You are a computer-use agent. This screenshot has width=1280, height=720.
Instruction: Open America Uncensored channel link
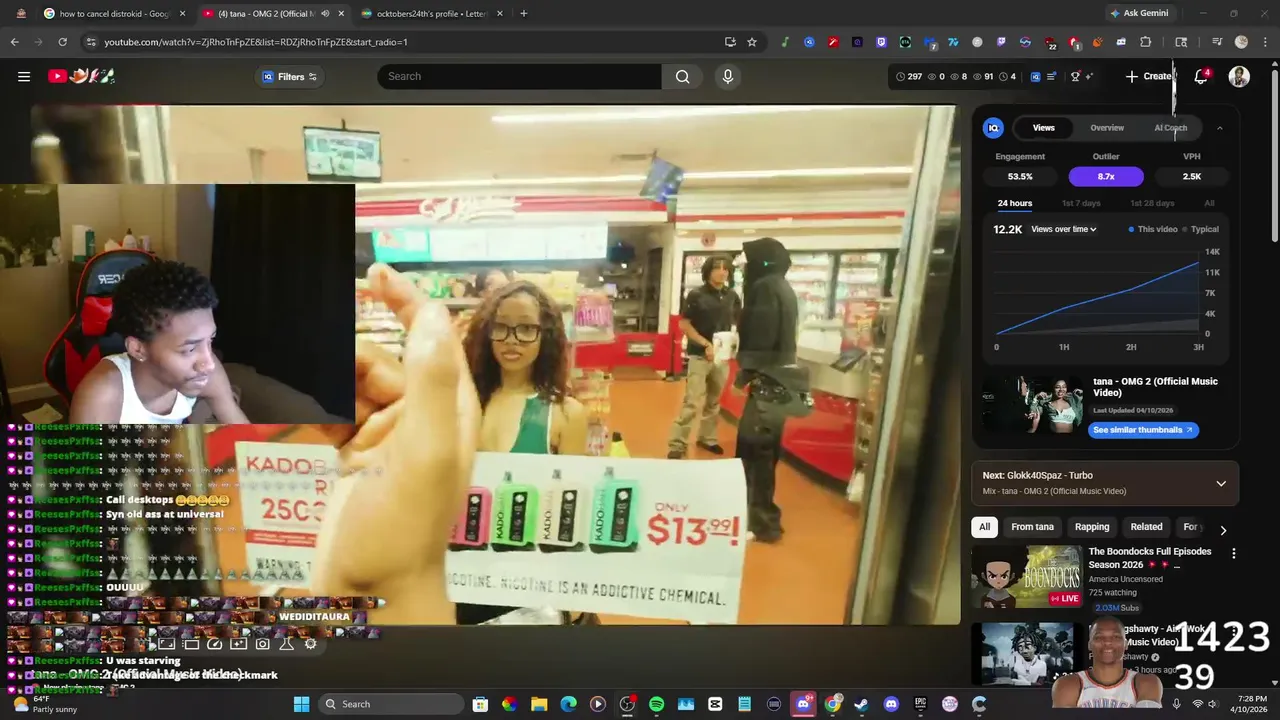point(1125,579)
